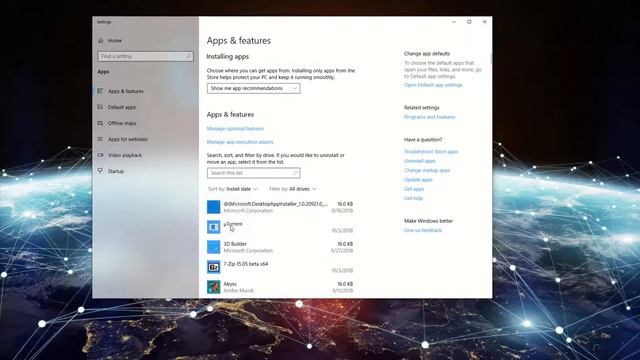Focus the Search this list field
Viewport: 640px width, 360px height.
253,173
